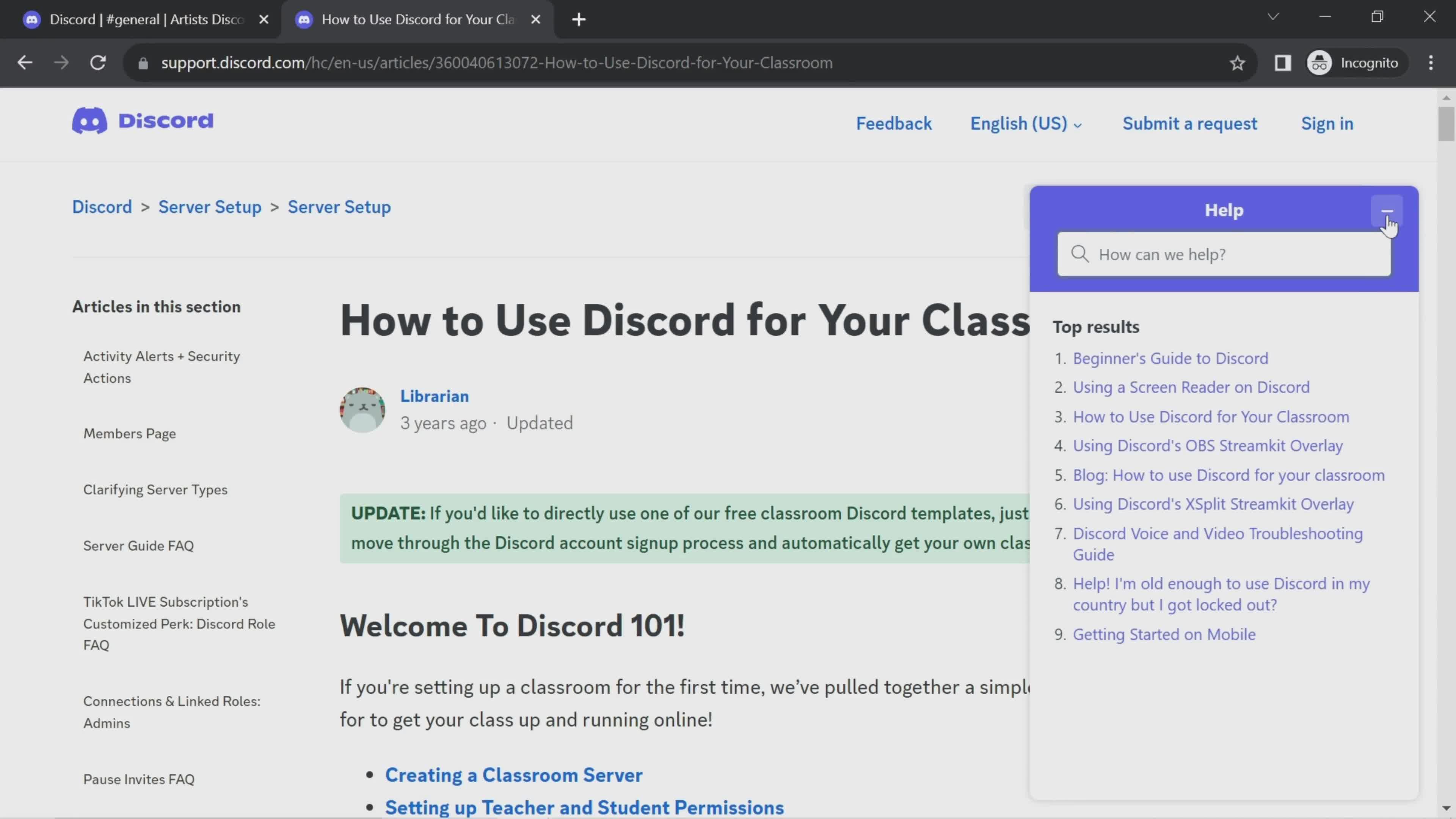1456x819 pixels.
Task: Select the How to Use Discord tab
Action: coord(417,20)
